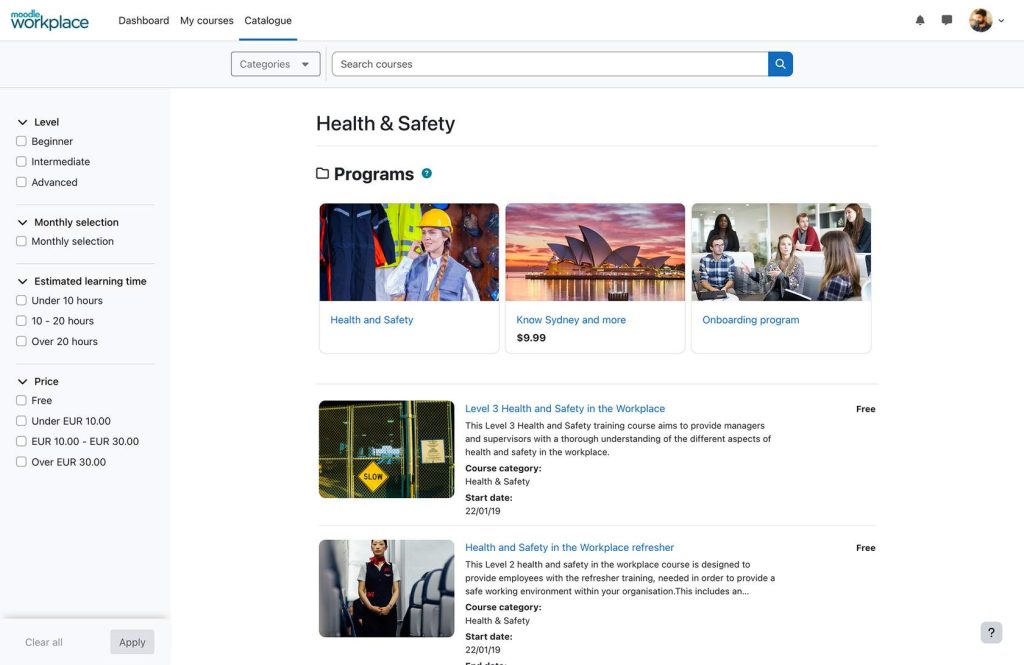Viewport: 1024px width, 665px height.
Task: Select the Over 20 hours checkbox
Action: 21,341
